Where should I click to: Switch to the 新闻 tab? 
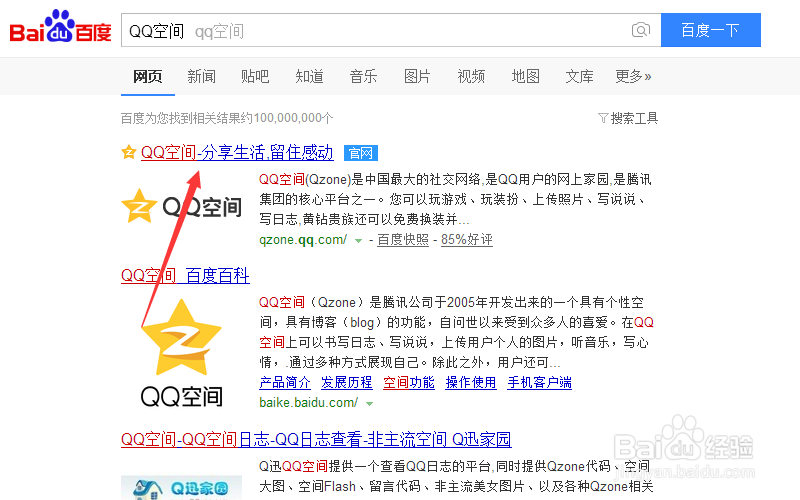[201, 77]
